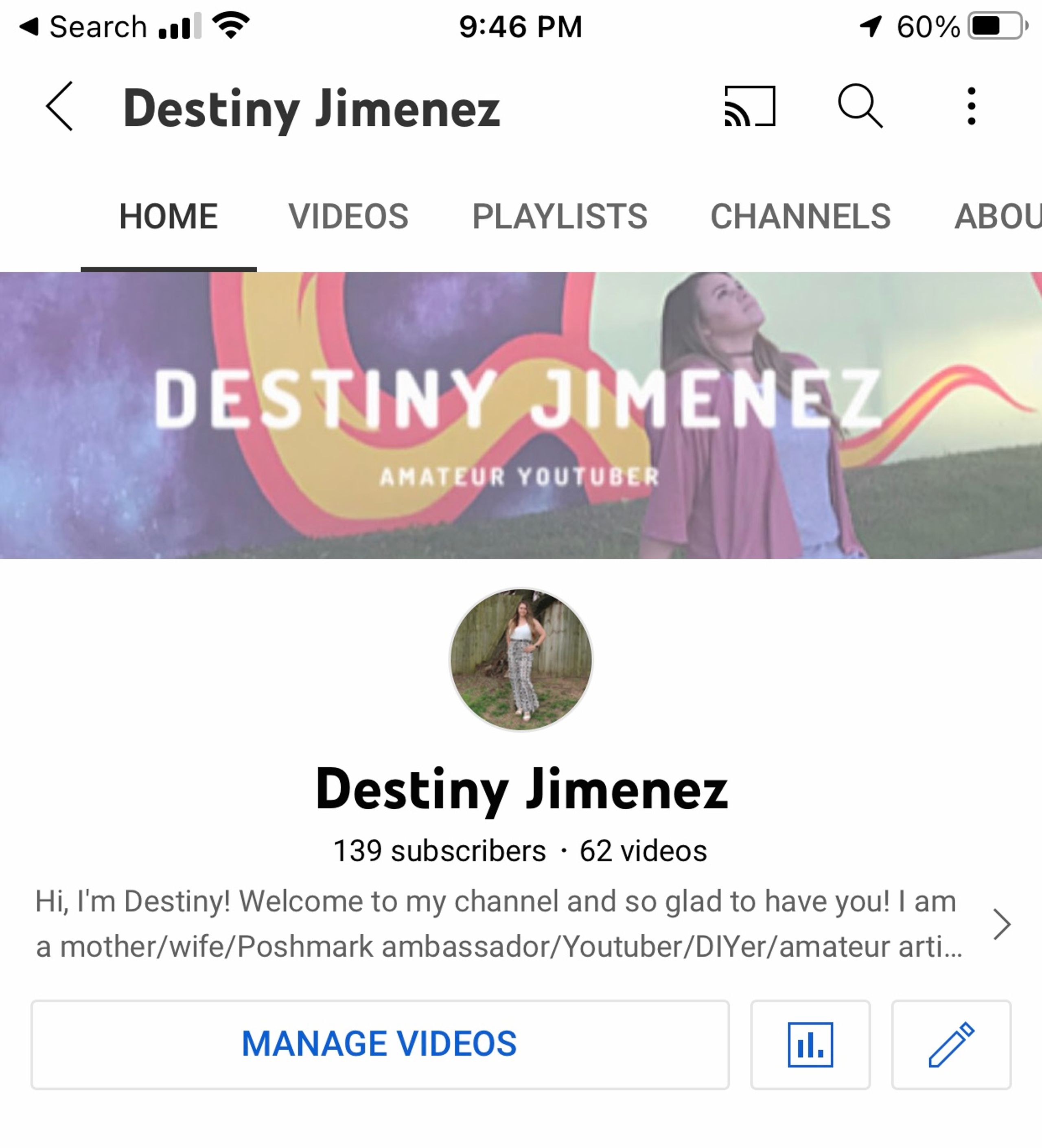Switch to the VIDEOS tab
This screenshot has height=1148, width=1042.
pyautogui.click(x=348, y=217)
